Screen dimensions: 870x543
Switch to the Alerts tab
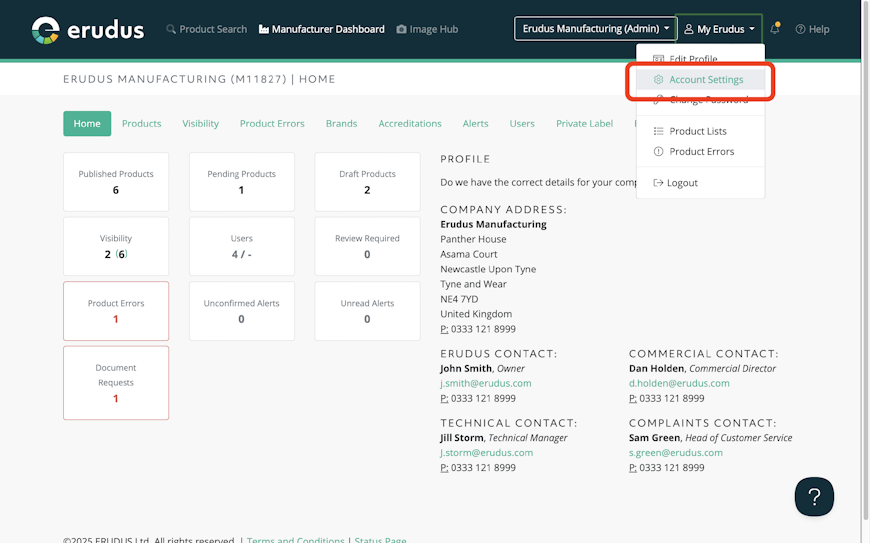point(476,123)
